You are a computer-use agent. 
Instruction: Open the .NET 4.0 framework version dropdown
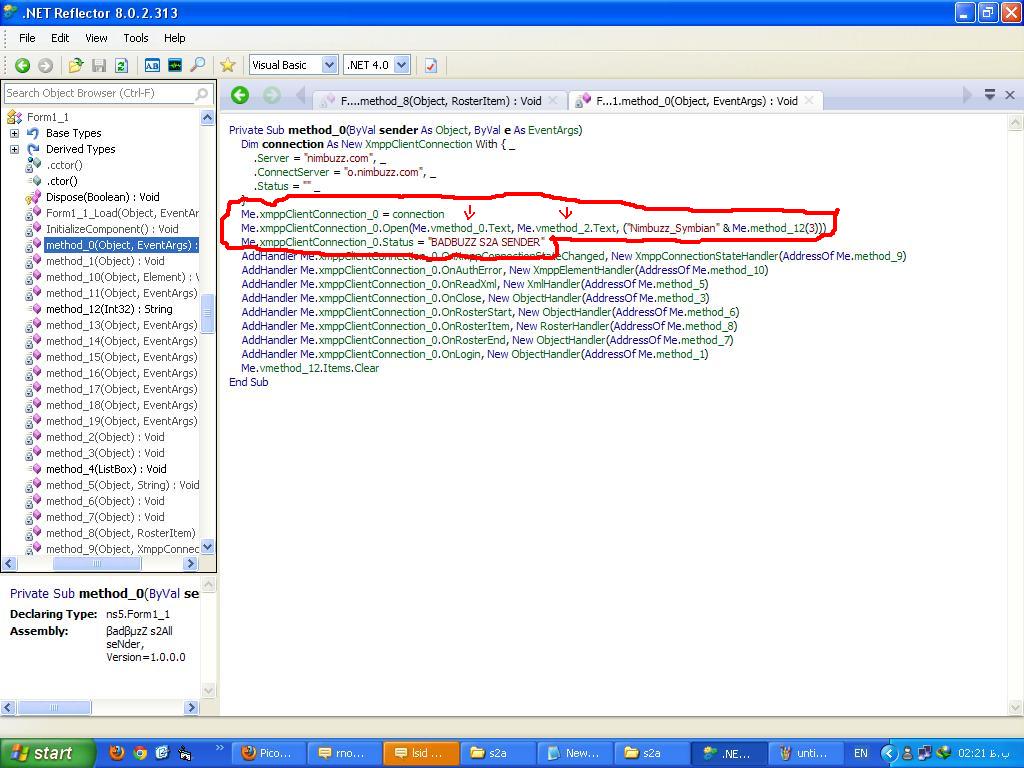(402, 65)
